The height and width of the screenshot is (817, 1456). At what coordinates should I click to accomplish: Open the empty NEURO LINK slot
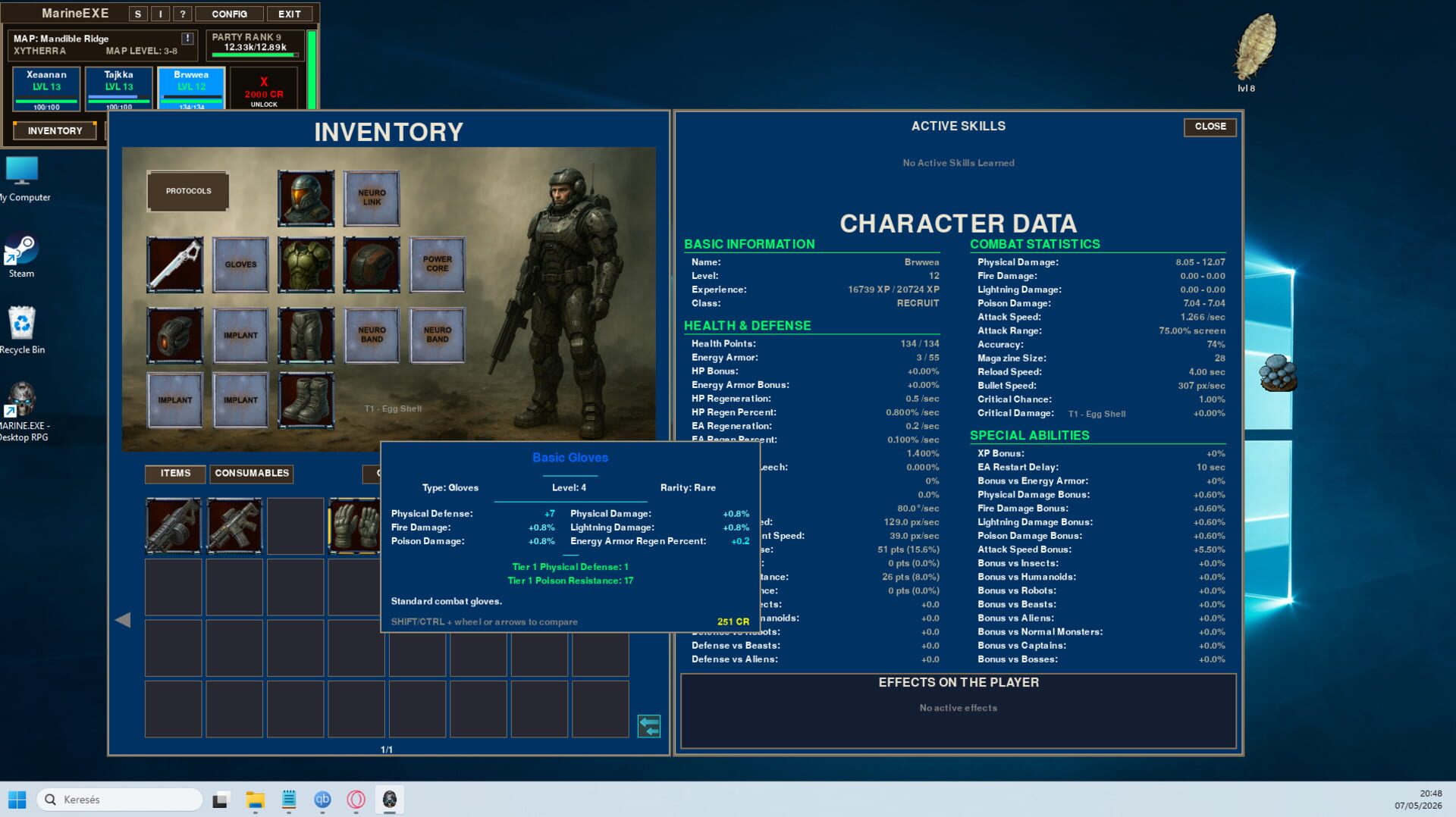pos(372,199)
